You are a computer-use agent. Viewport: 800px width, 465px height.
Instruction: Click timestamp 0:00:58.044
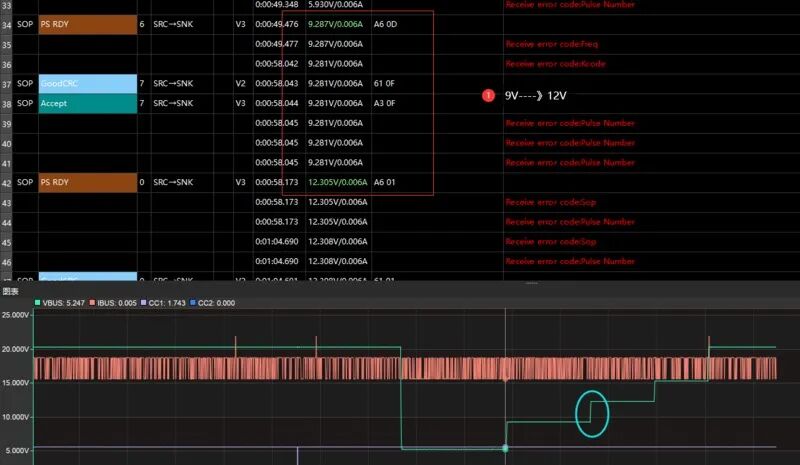click(277, 103)
